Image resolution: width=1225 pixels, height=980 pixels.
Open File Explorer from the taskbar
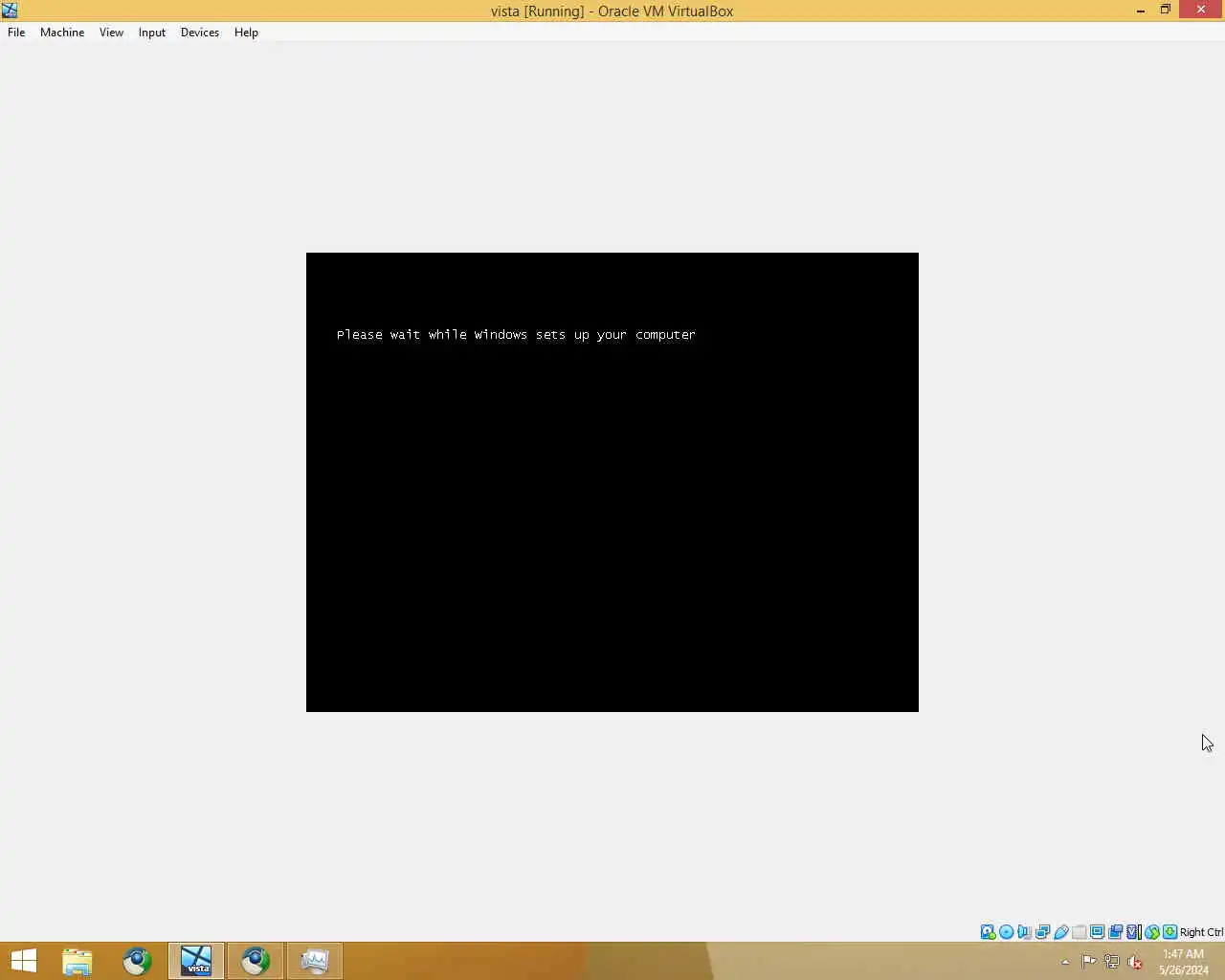(x=78, y=961)
